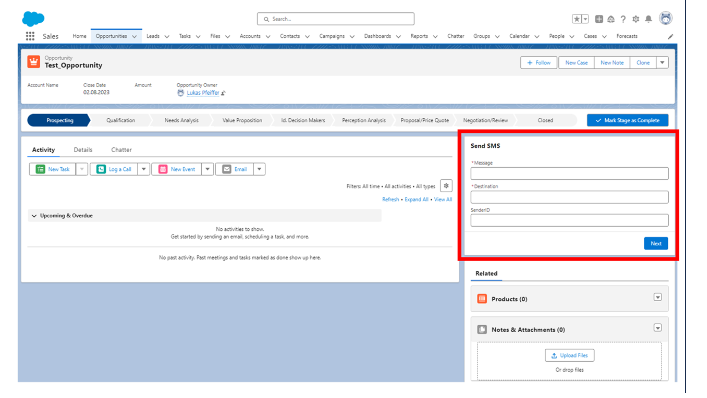Viewport: 707px width, 398px height.
Task: Select the Qualification stage in path
Action: [x=120, y=120]
